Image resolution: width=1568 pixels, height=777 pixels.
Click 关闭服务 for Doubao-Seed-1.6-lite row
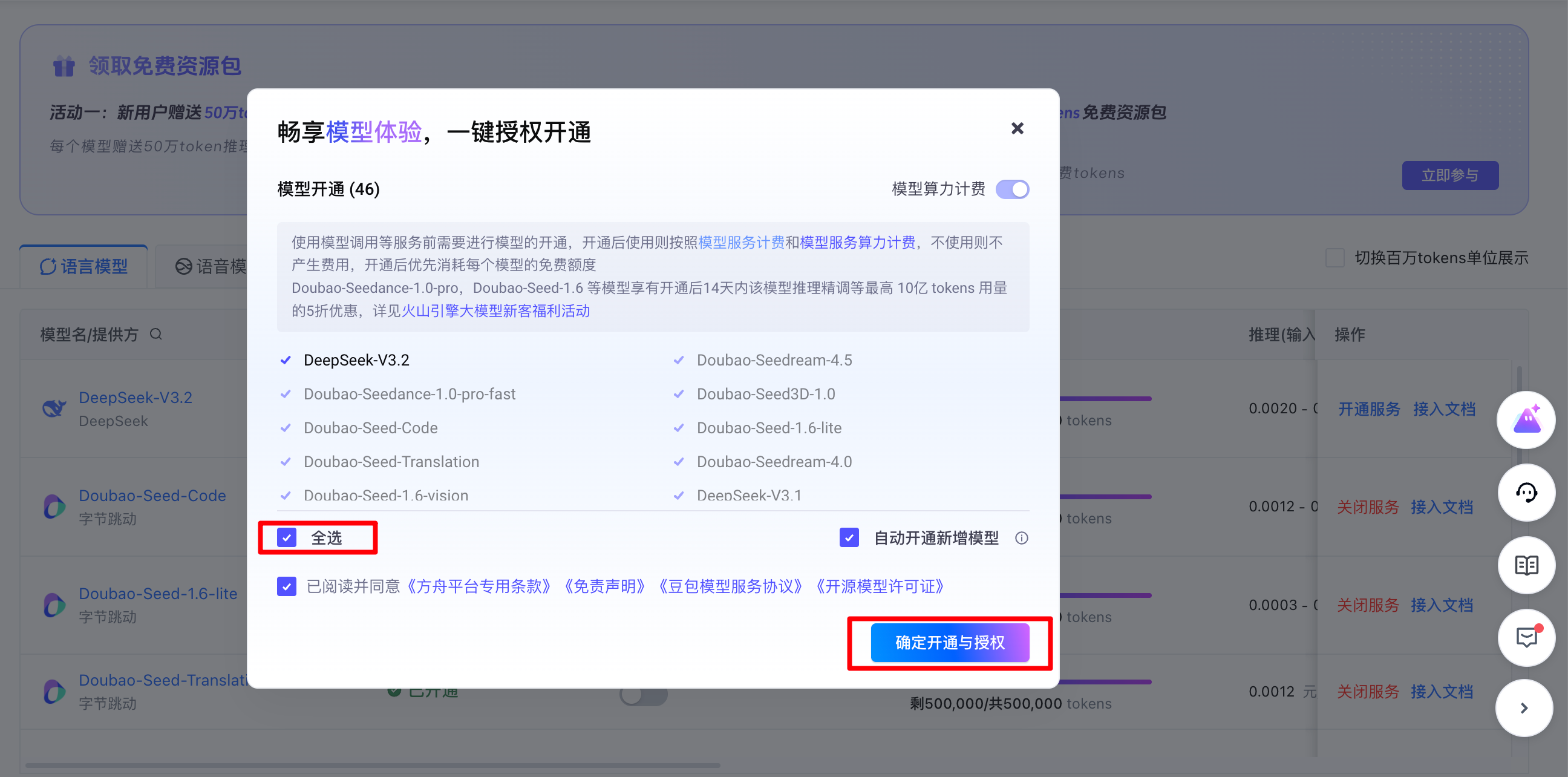pyautogui.click(x=1368, y=605)
